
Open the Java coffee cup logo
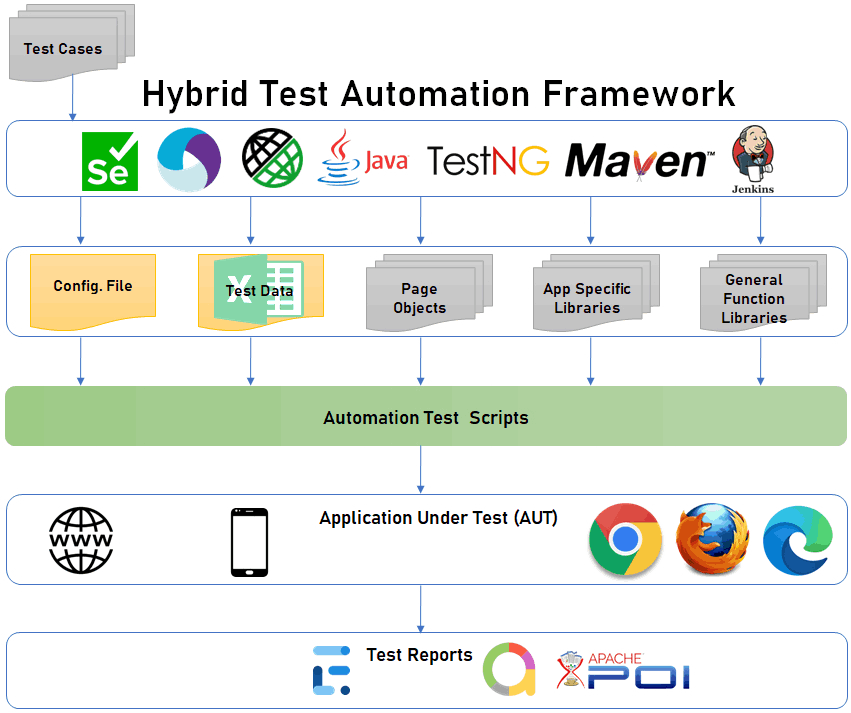click(363, 157)
